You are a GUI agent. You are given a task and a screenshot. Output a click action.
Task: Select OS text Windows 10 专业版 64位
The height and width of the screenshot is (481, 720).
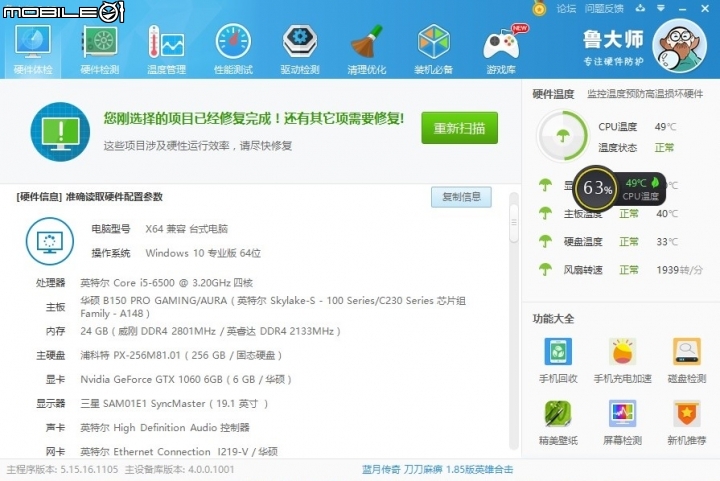tap(203, 253)
